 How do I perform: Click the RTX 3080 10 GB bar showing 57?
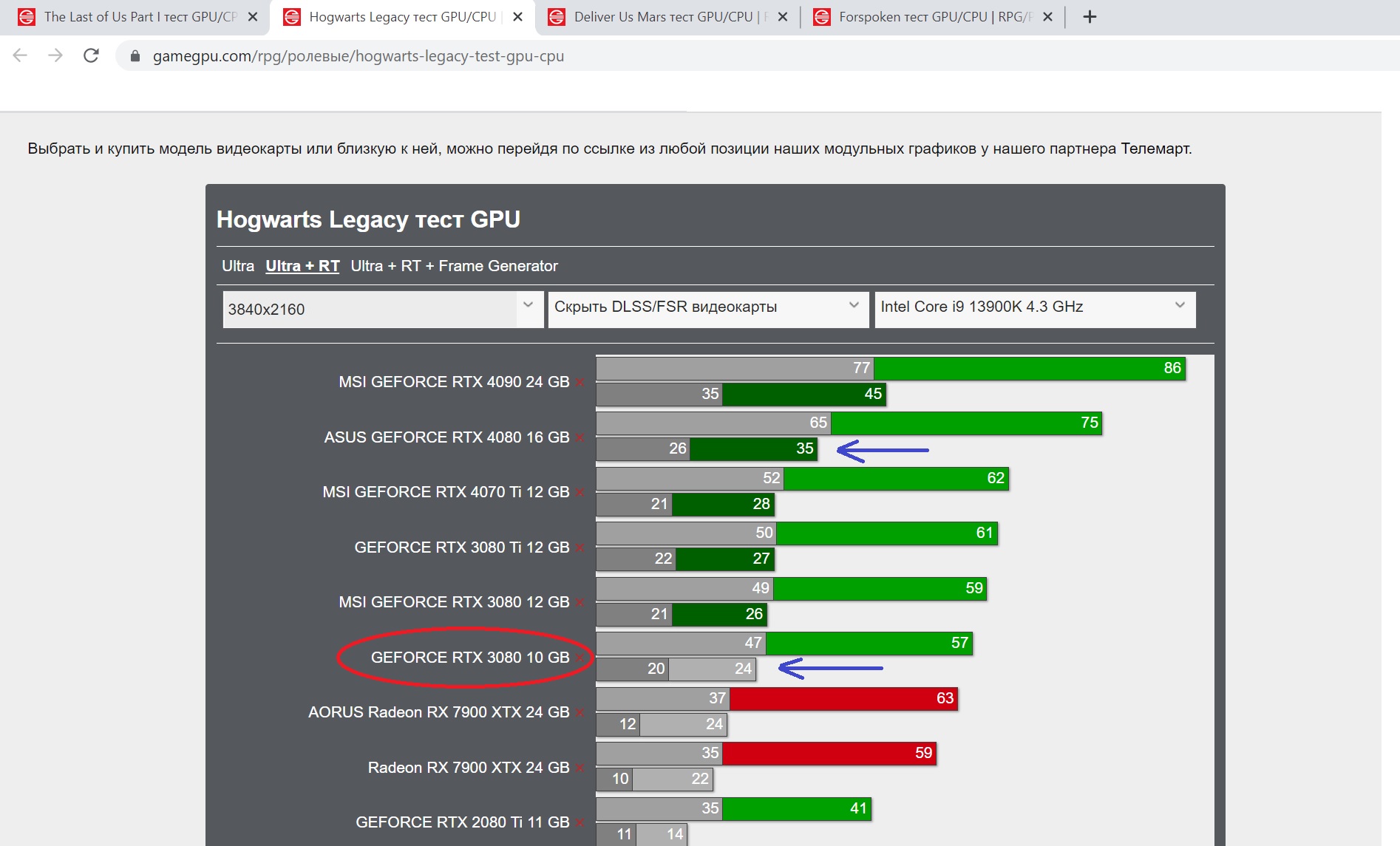pyautogui.click(x=869, y=644)
